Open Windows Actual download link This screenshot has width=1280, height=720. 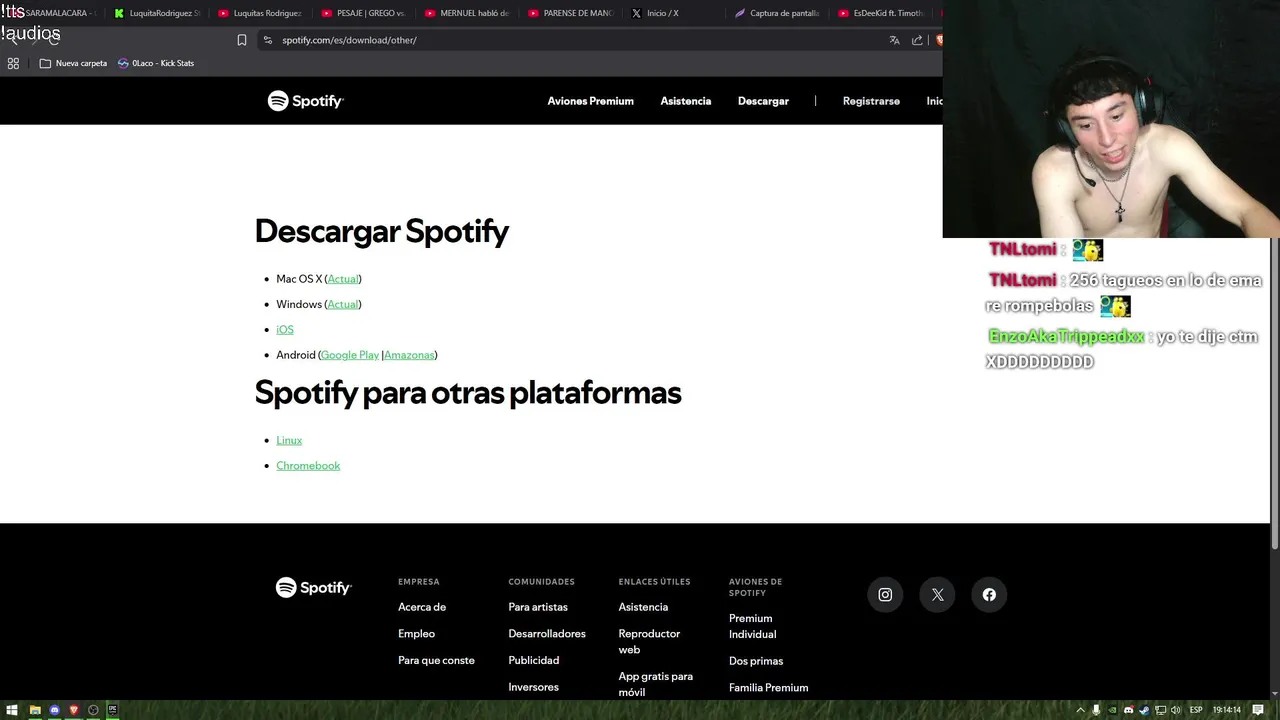[343, 304]
